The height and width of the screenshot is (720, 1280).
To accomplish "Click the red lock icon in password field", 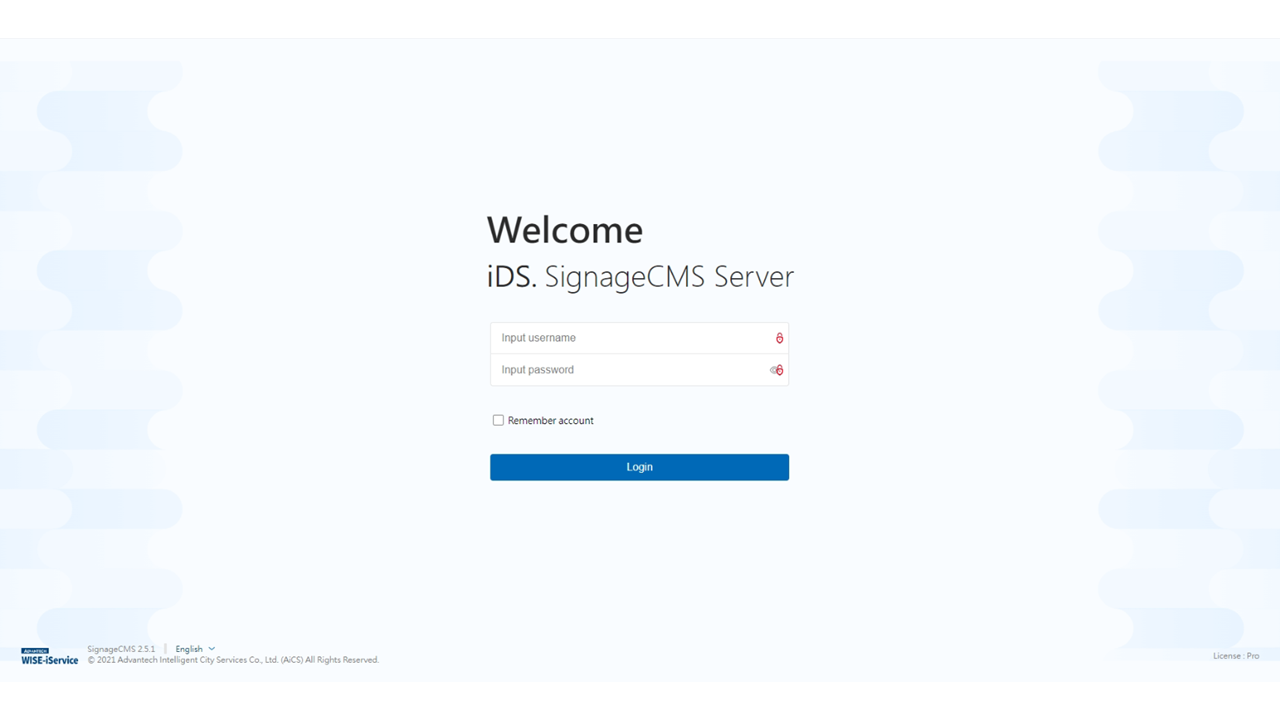I will [780, 370].
